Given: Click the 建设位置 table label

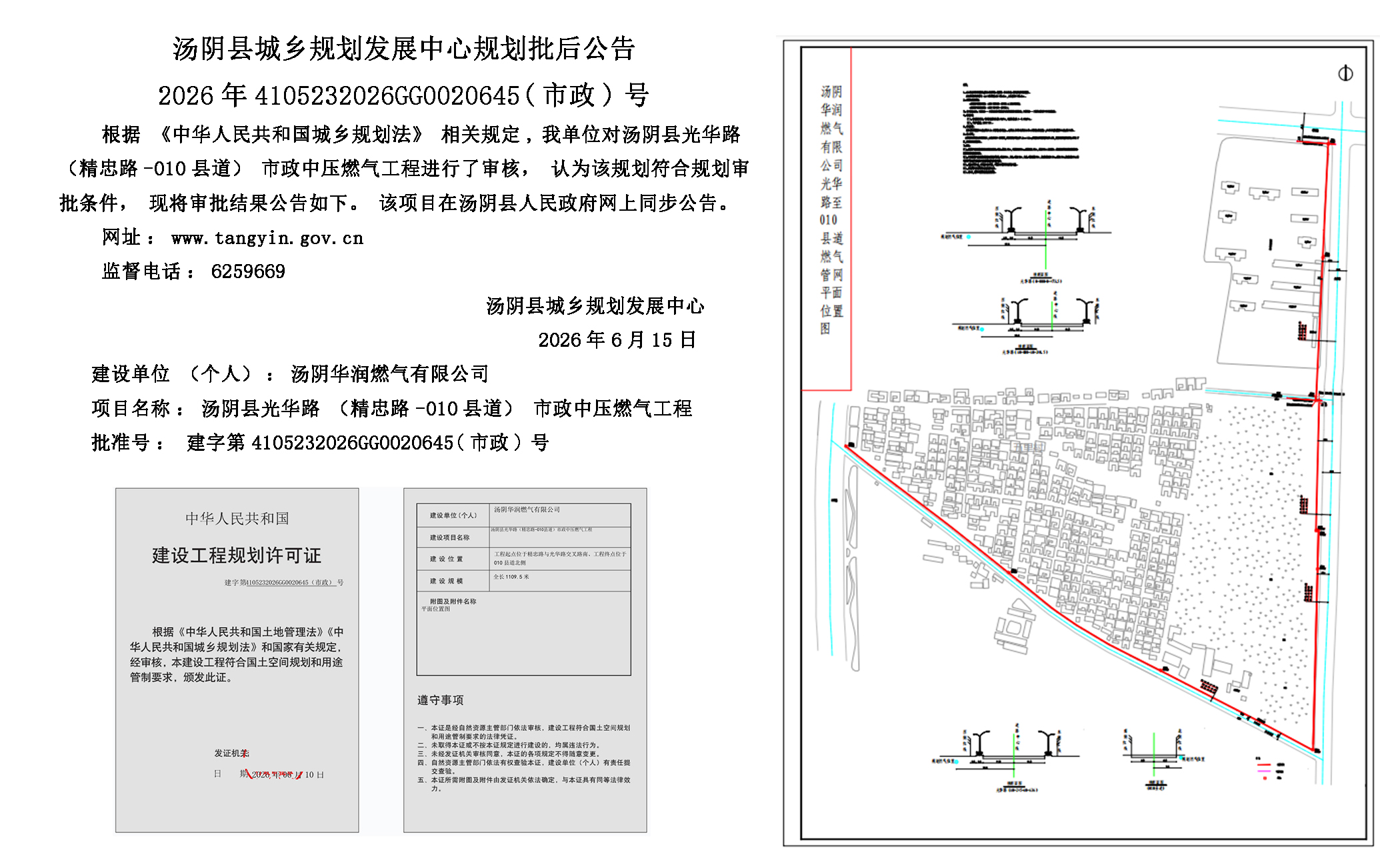Looking at the screenshot, I should tap(446, 559).
